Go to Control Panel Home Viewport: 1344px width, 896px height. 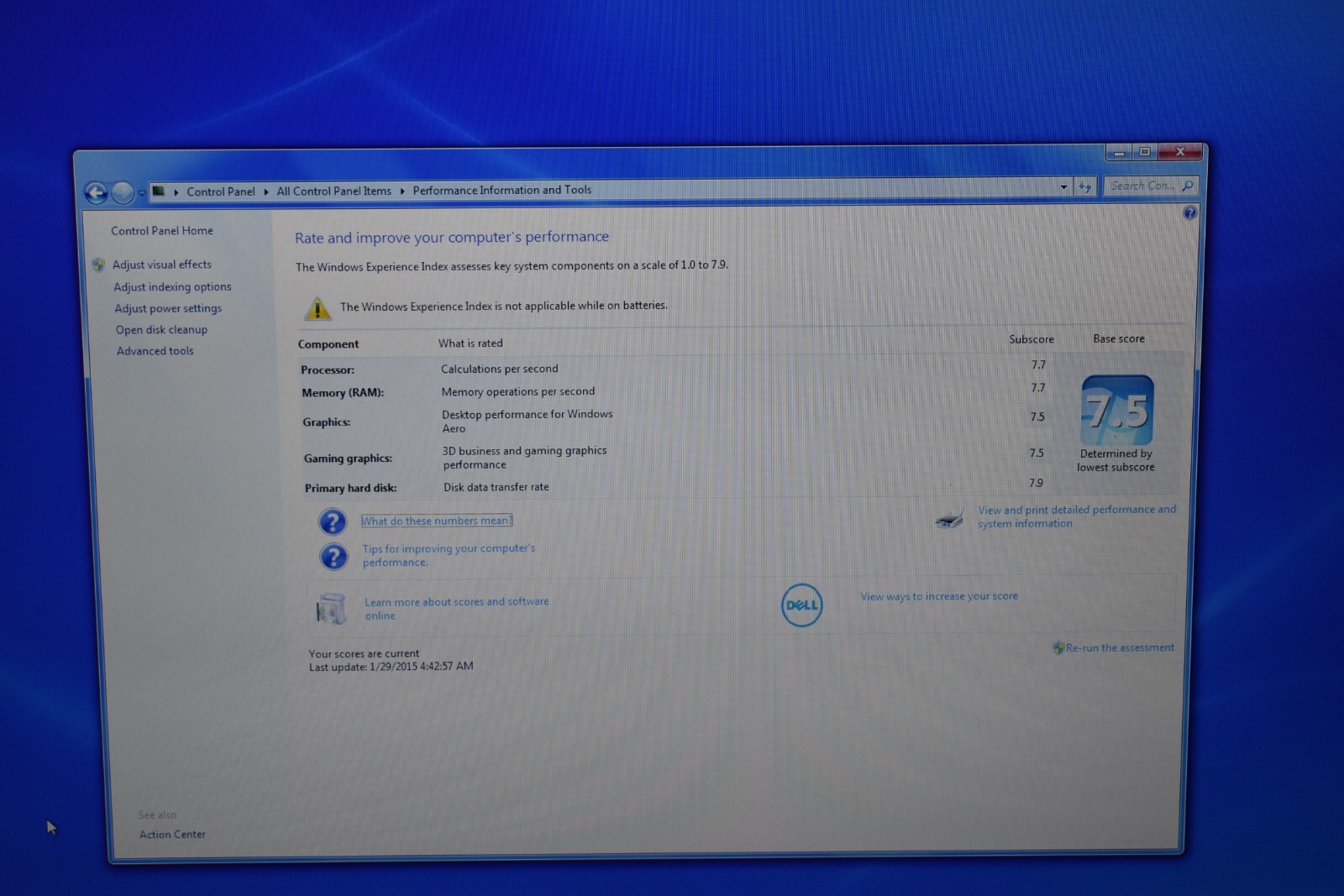162,230
